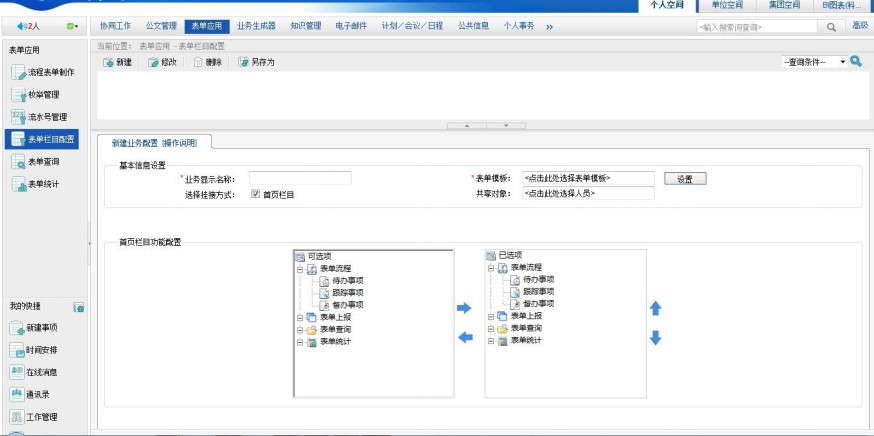Image resolution: width=874 pixels, height=436 pixels.
Task: Switch to the BI图表 tab
Action: pyautogui.click(x=842, y=5)
